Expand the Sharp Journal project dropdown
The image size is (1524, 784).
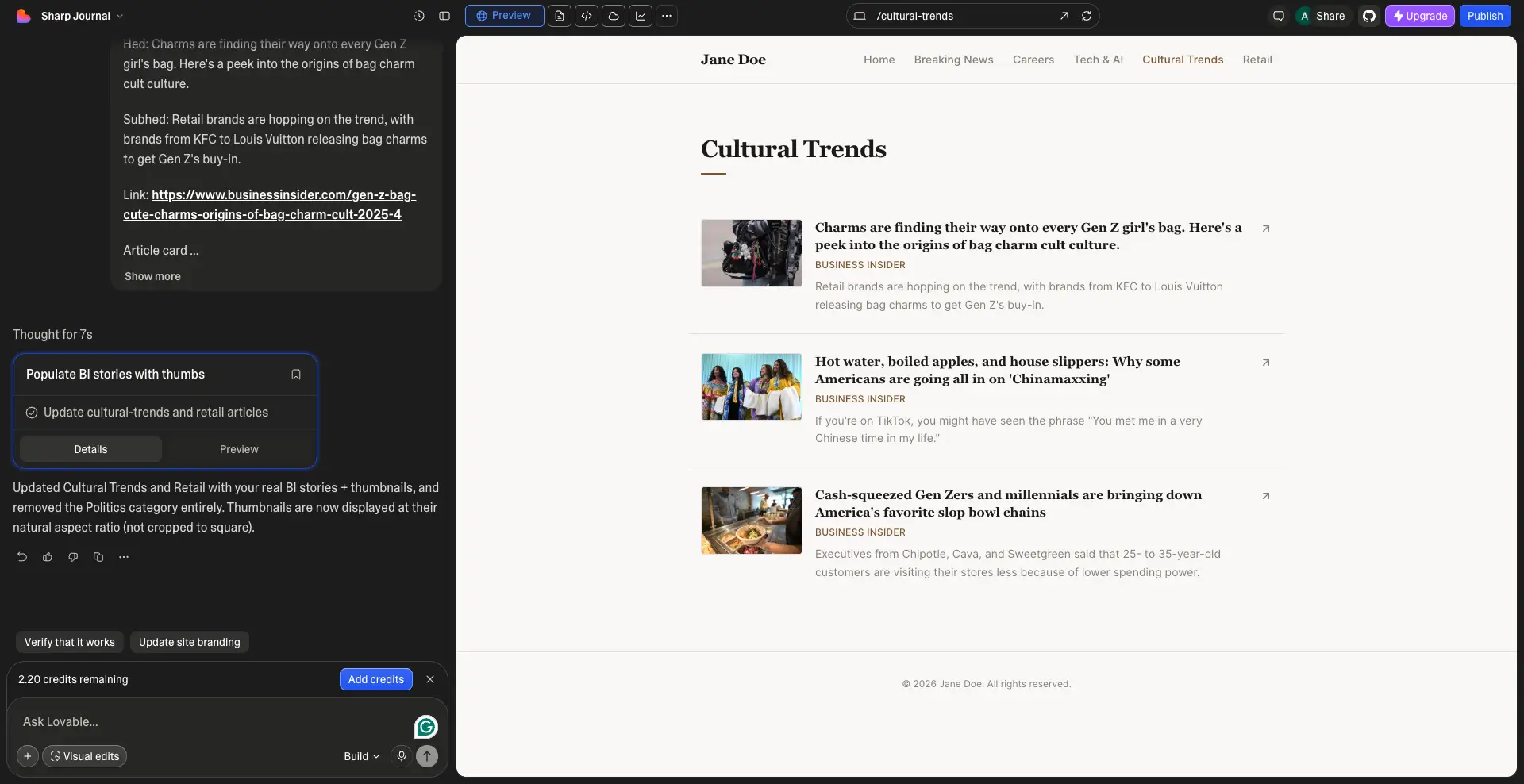(120, 16)
